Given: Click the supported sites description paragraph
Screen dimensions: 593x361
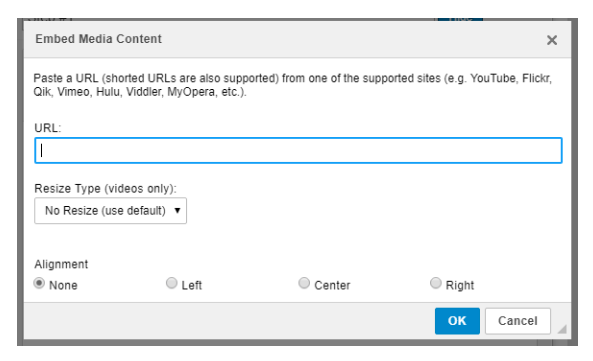Looking at the screenshot, I should [293, 85].
